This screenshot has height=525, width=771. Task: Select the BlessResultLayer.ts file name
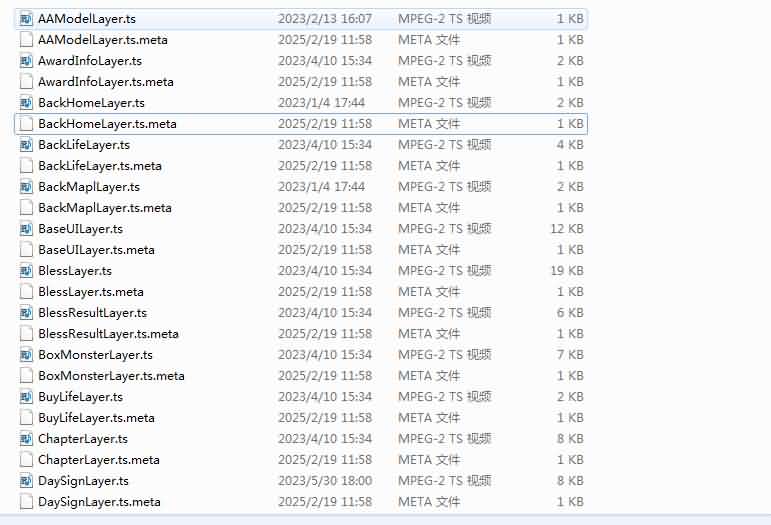click(x=92, y=313)
